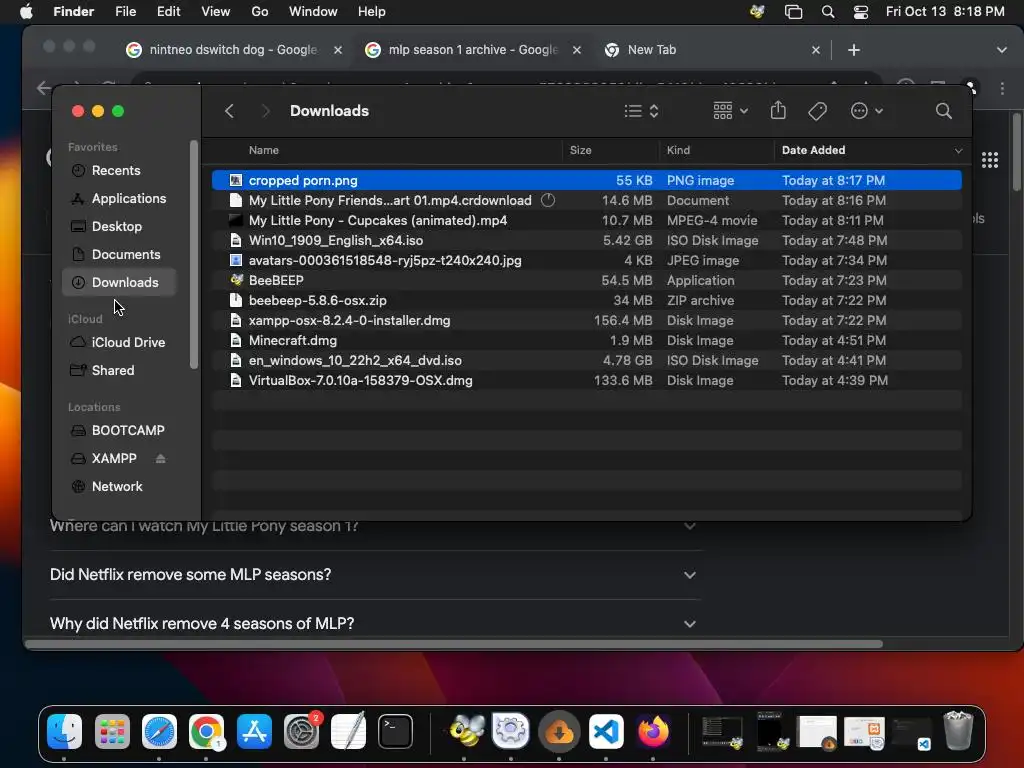Close the mlp season 1 archive tab
The width and height of the screenshot is (1024, 768).
pos(577,50)
